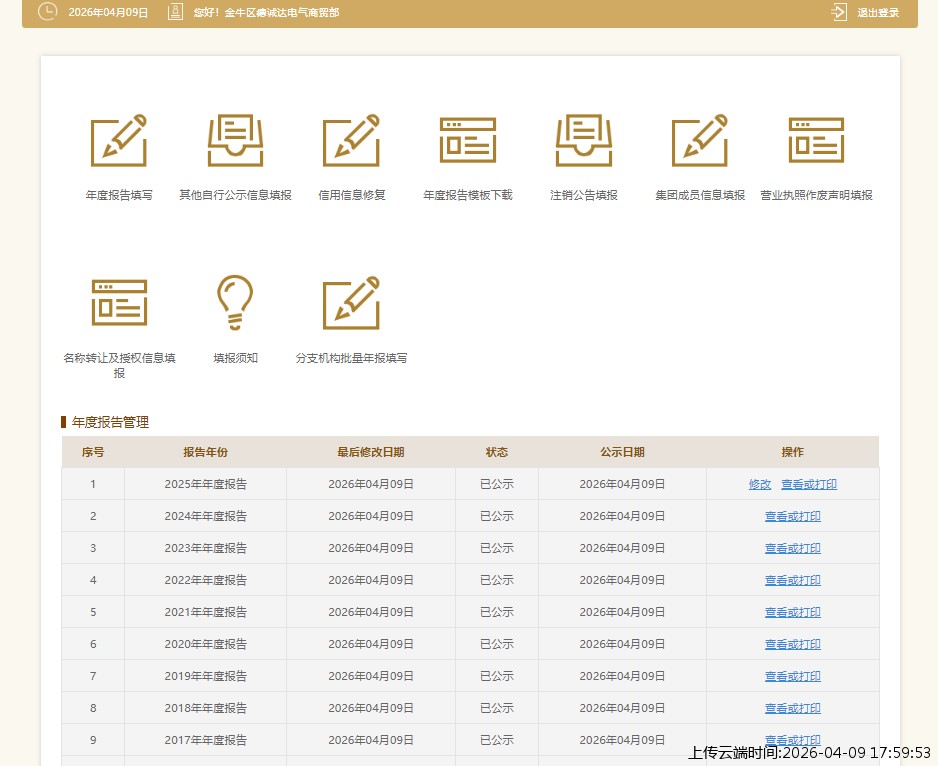938x766 pixels.
Task: Click 修改 link for 2025 report
Action: (760, 484)
